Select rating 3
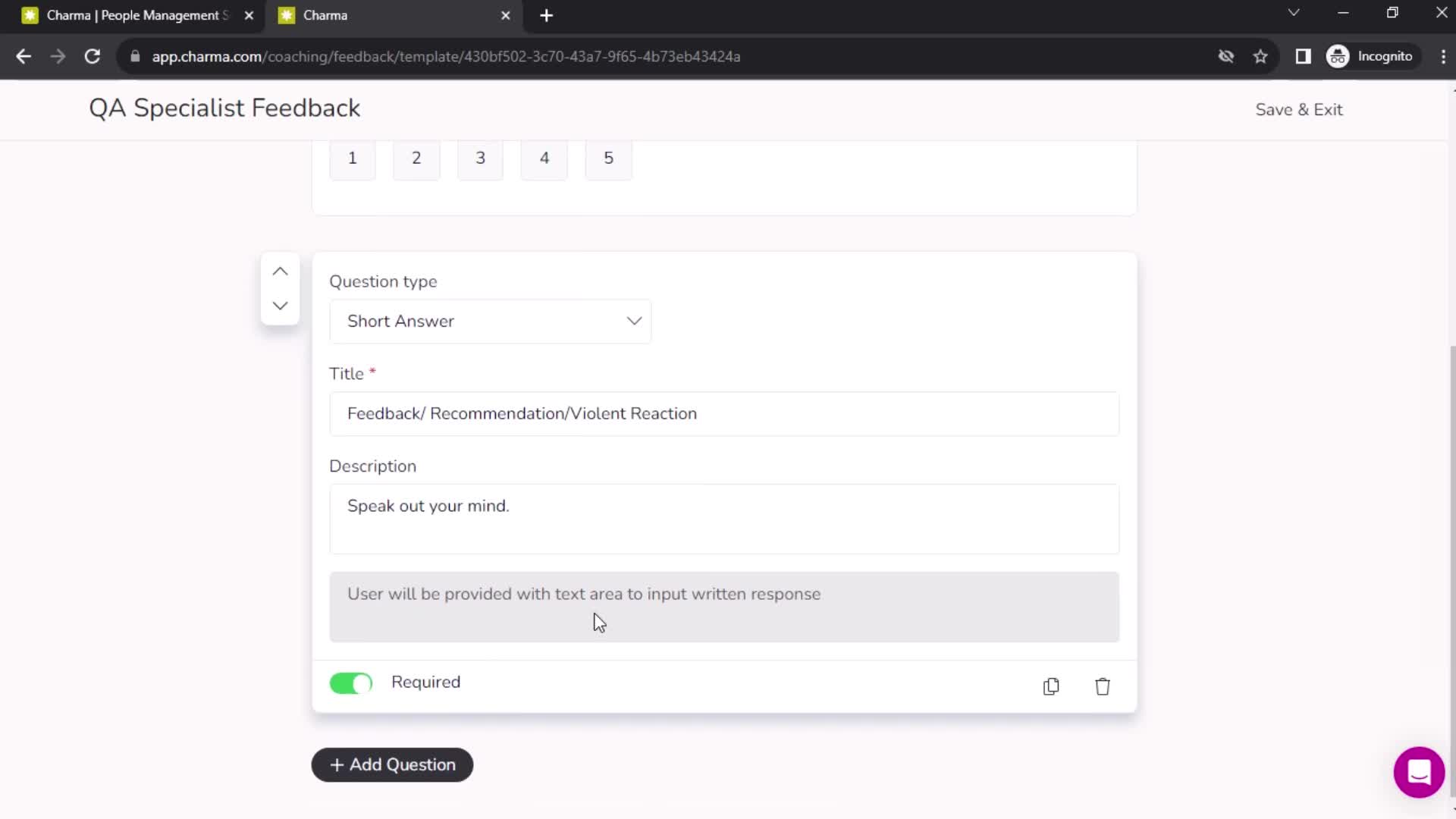The height and width of the screenshot is (819, 1456). [480, 158]
